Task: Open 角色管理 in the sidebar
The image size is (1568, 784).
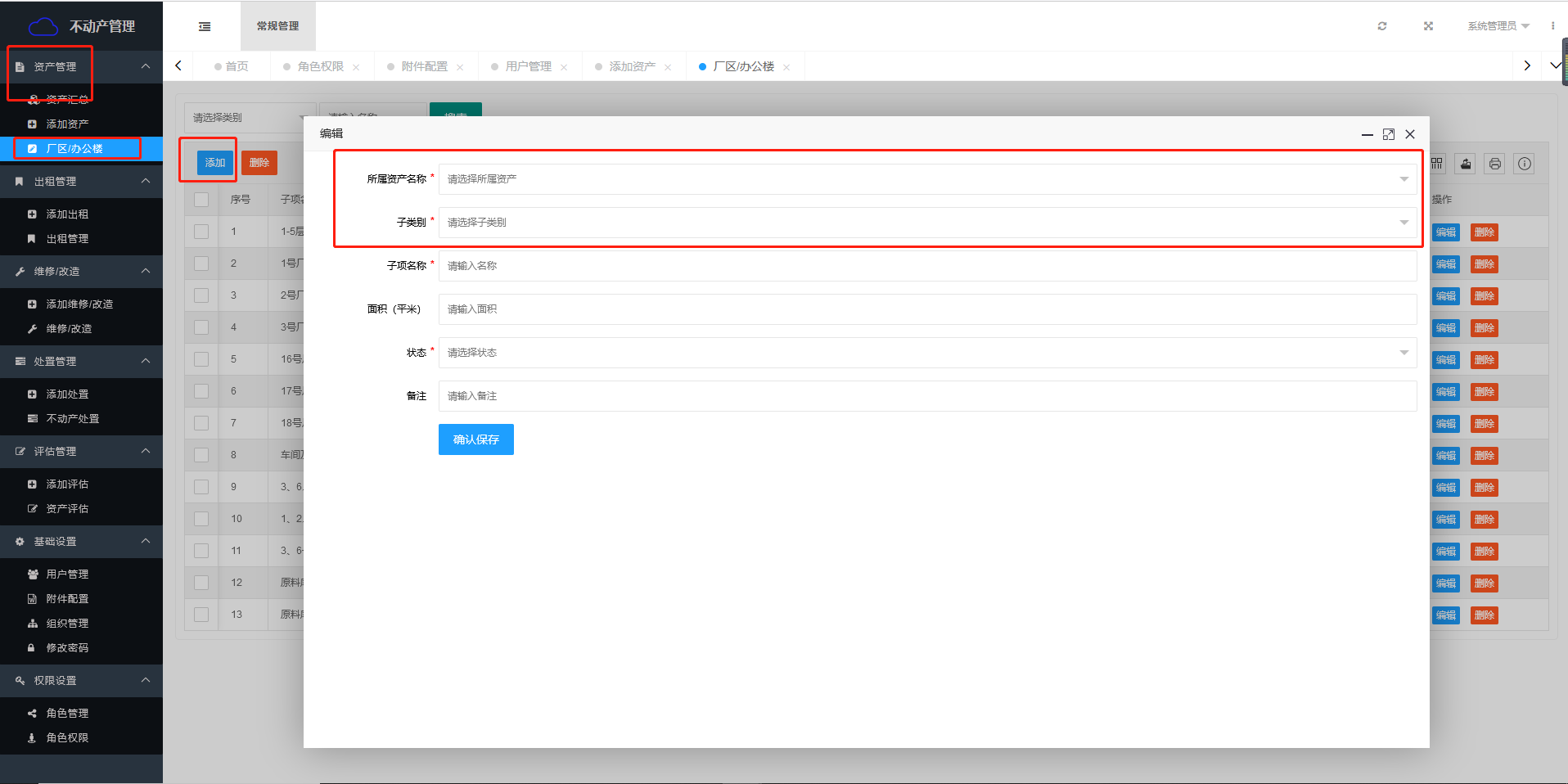Action: tap(81, 713)
